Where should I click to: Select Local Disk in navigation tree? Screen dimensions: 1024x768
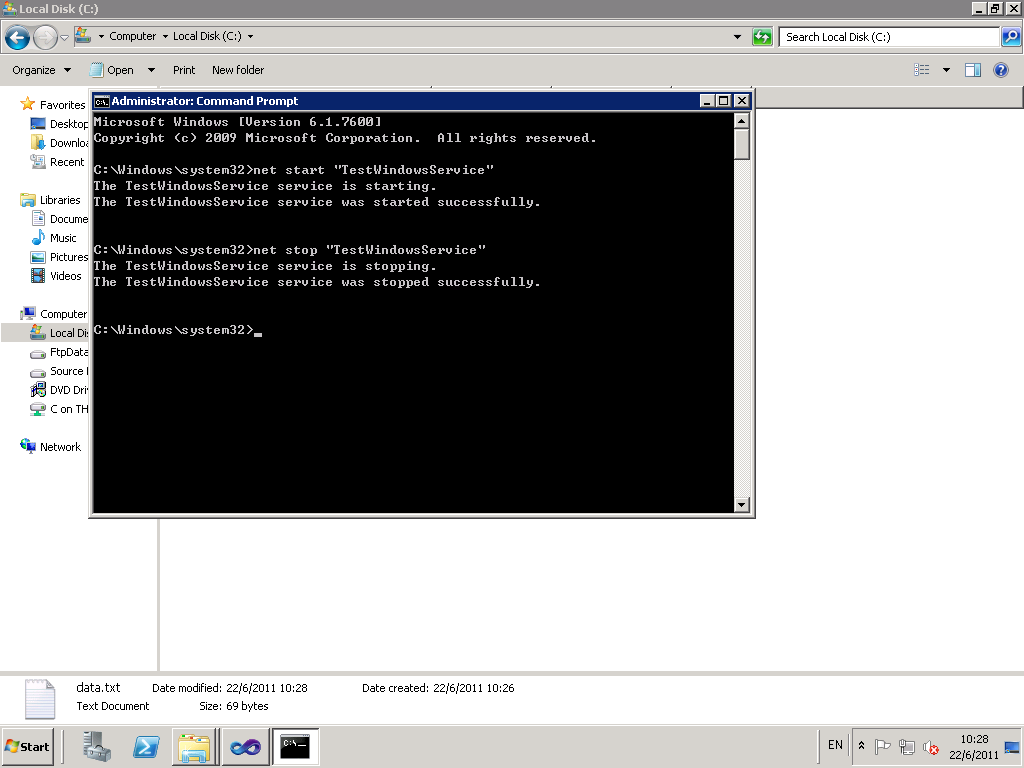tap(59, 333)
